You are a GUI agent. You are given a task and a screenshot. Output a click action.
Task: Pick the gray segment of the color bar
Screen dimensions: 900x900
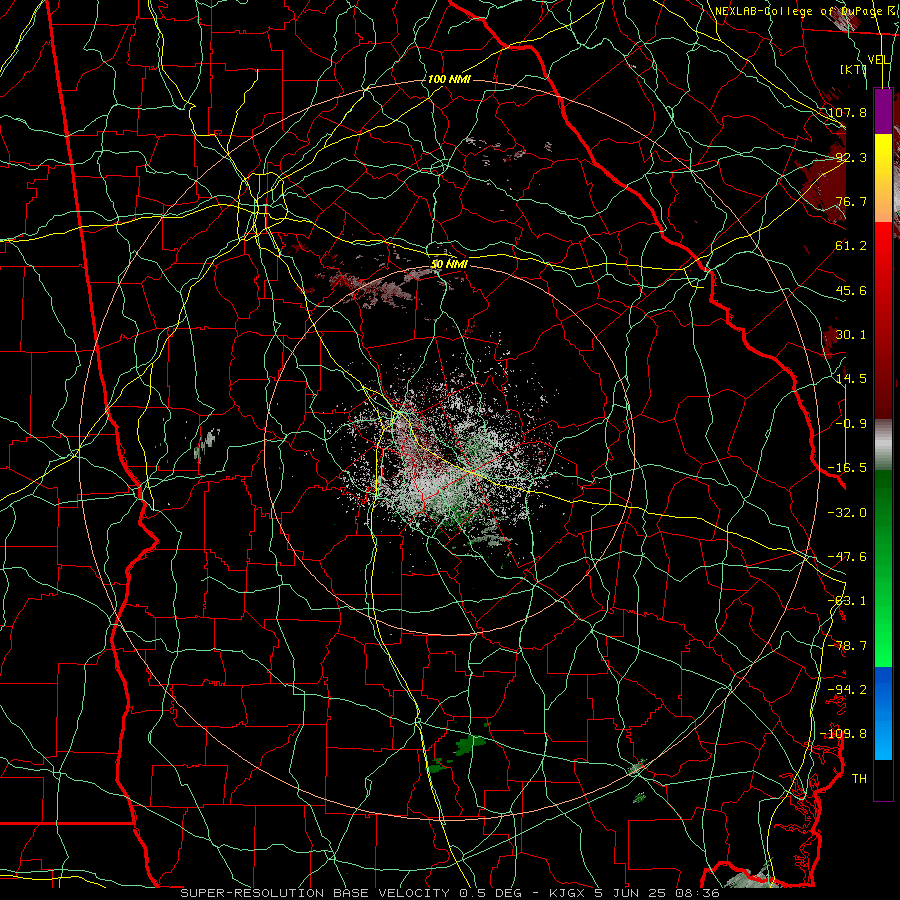coord(883,444)
